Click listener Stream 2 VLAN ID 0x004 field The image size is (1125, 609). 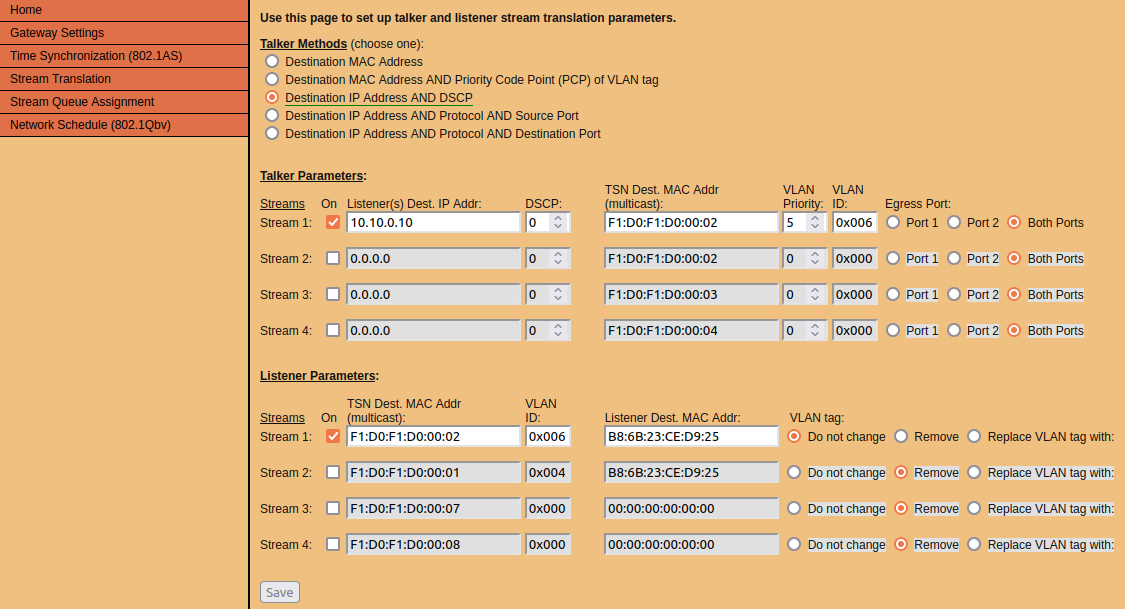click(548, 472)
